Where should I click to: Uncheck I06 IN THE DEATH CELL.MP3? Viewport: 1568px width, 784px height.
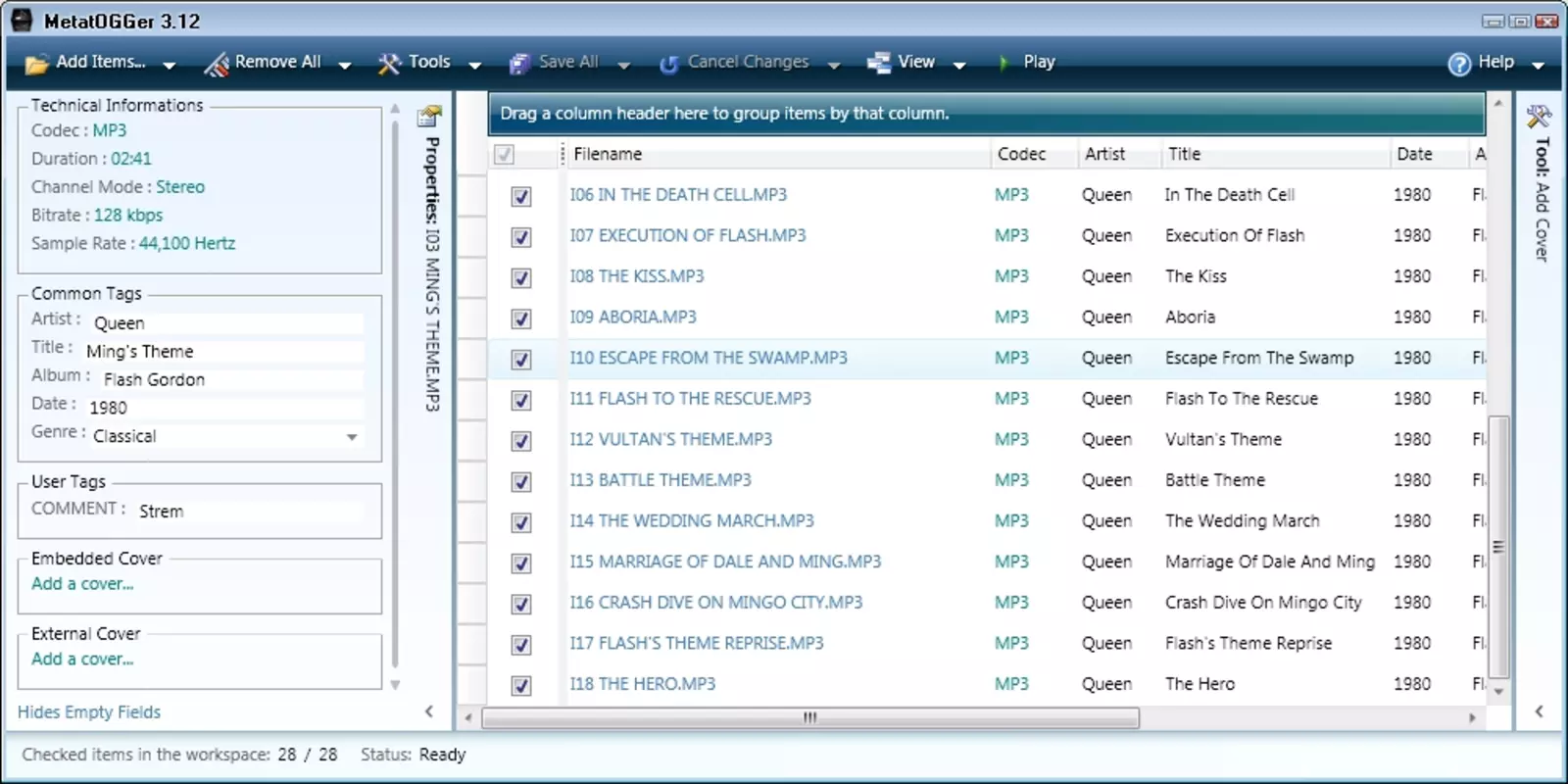tap(521, 196)
